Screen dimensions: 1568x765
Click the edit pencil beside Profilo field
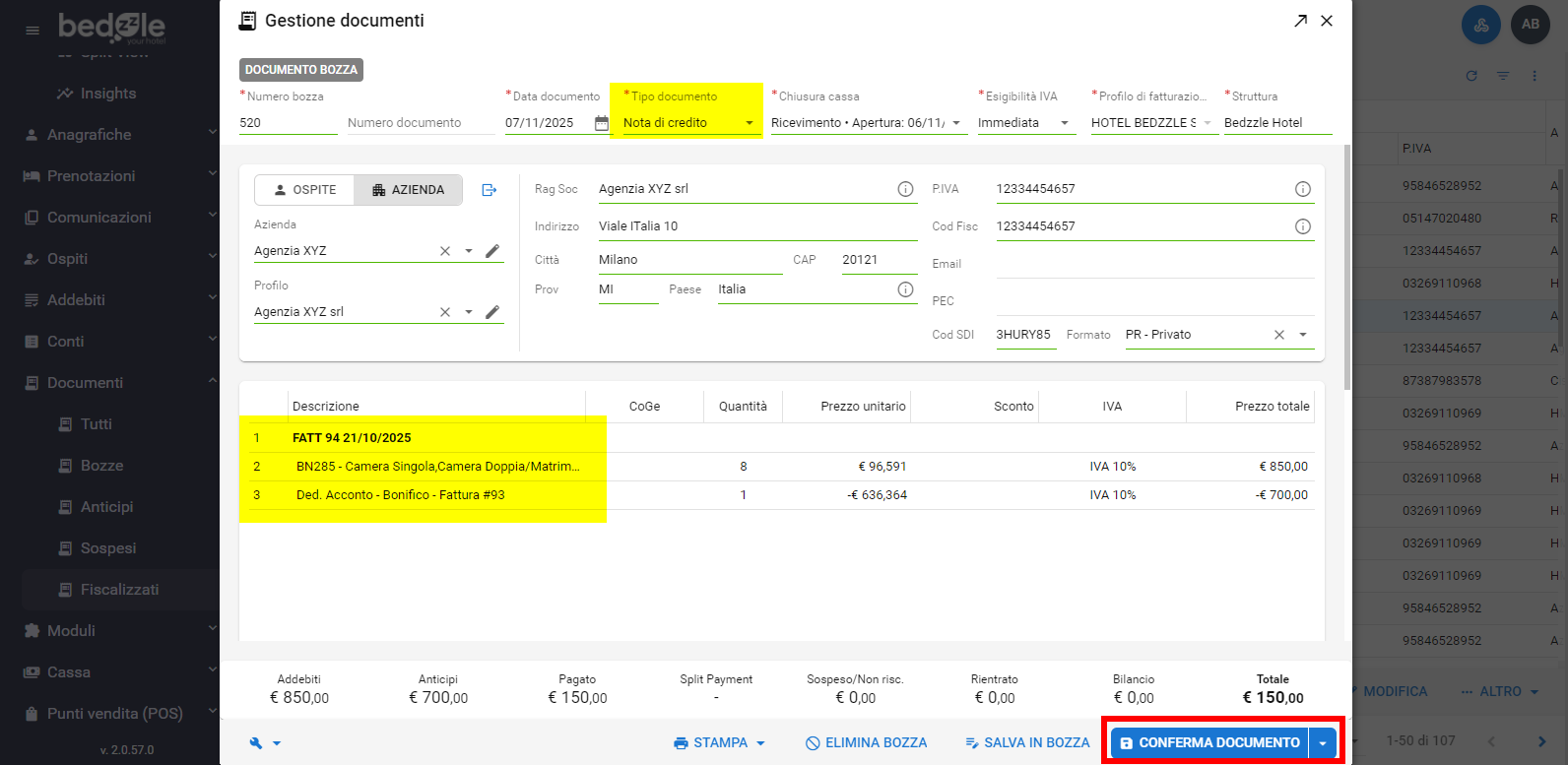(x=492, y=312)
